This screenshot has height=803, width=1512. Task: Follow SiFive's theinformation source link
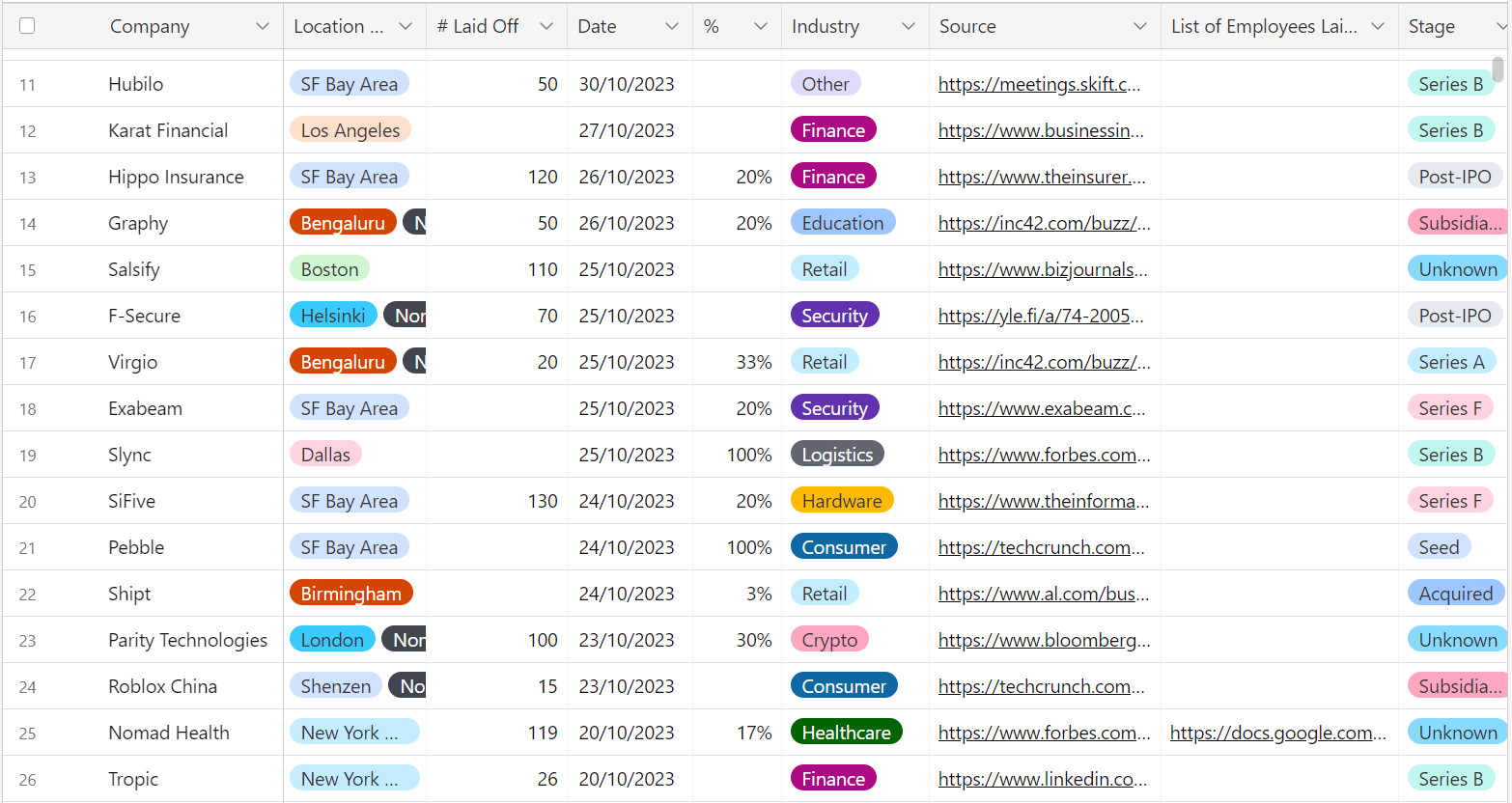pyautogui.click(x=1044, y=501)
